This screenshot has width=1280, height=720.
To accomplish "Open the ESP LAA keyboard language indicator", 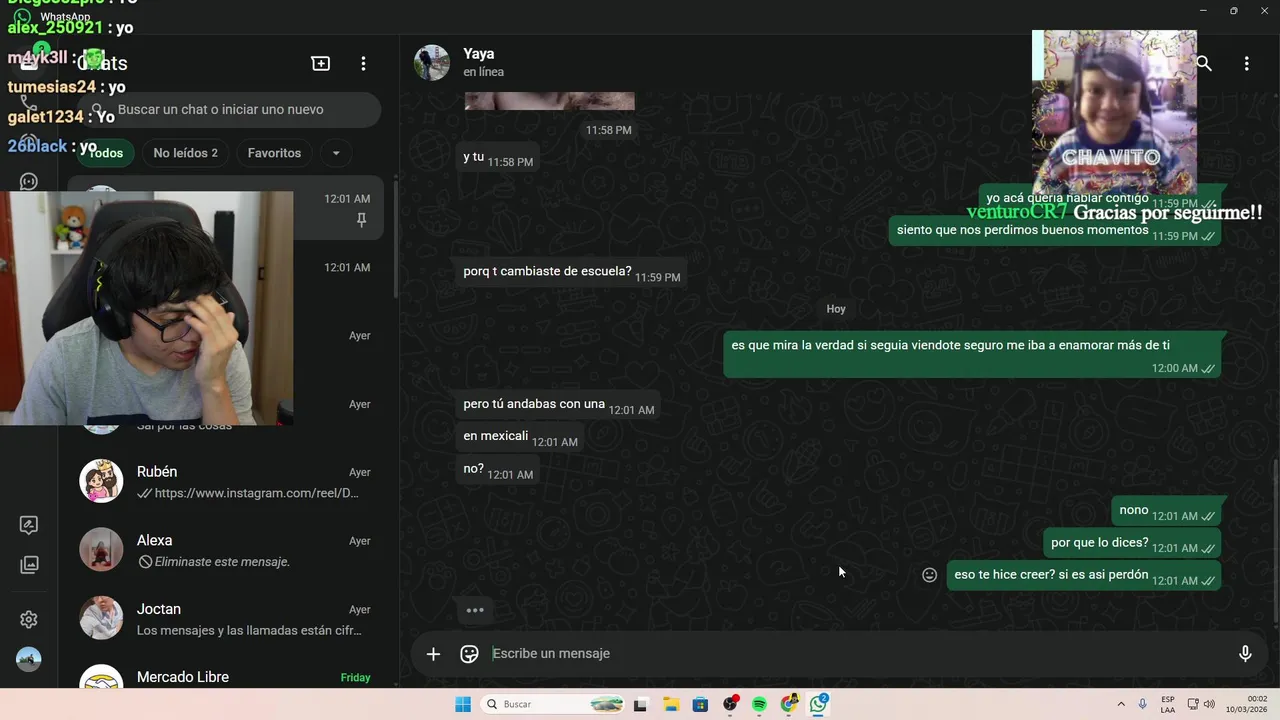I will (1168, 705).
